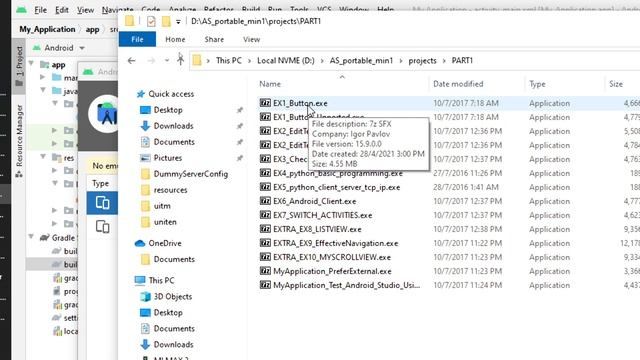Go up one folder level

tap(180, 60)
